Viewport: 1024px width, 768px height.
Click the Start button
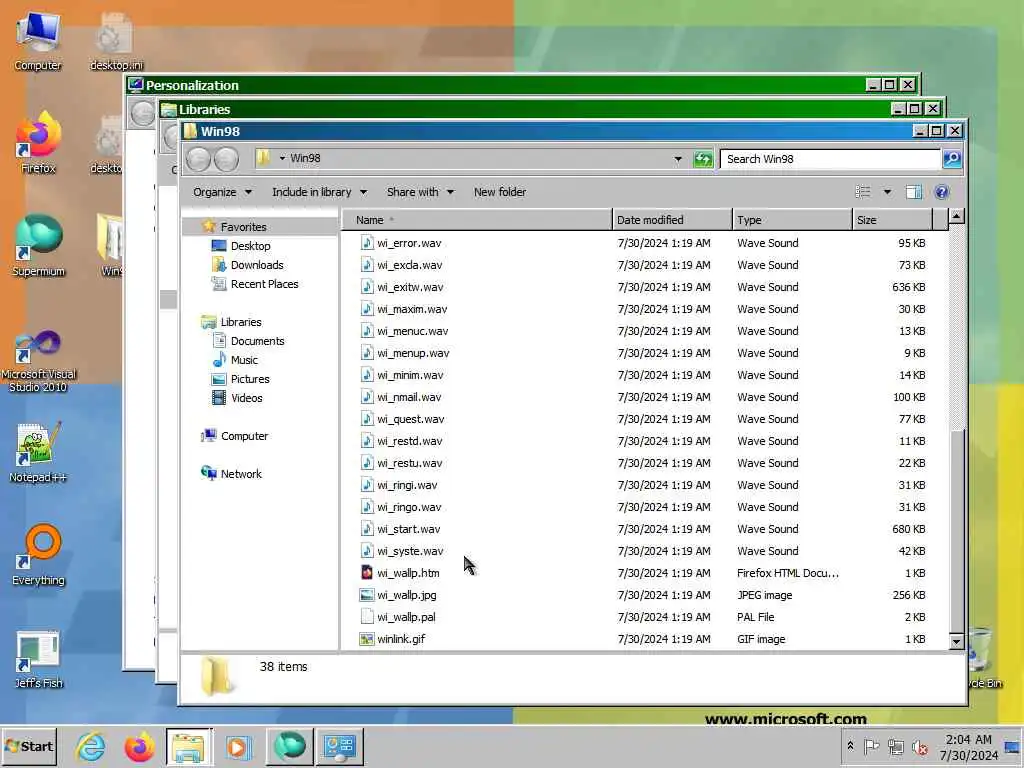click(29, 746)
